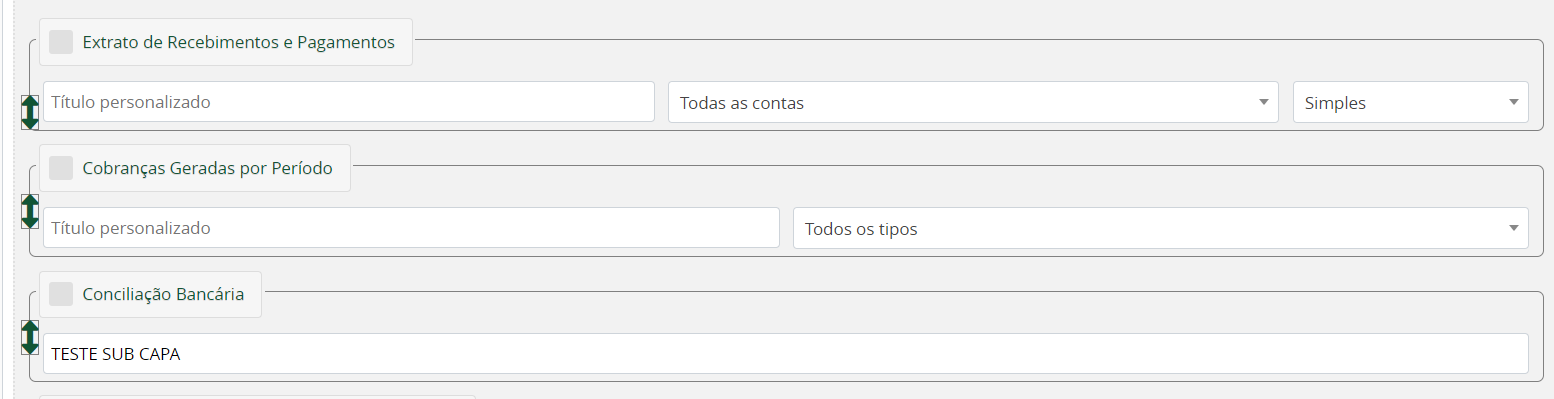Click the TESTE SUB CAPA title field
The width and height of the screenshot is (1554, 399).
(785, 354)
